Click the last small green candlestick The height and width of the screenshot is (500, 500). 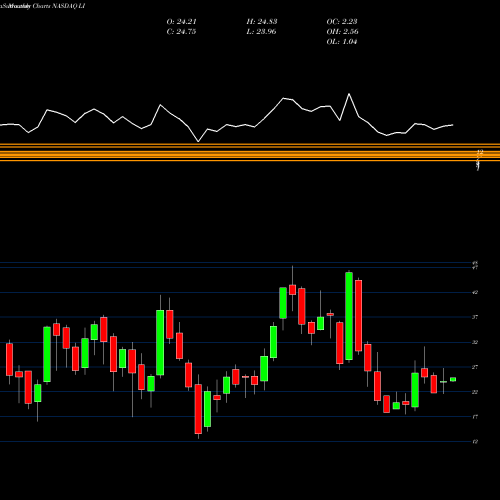[453, 379]
